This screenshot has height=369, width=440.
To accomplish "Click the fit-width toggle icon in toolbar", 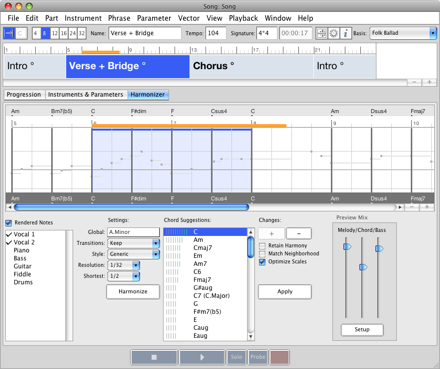I will tap(9, 33).
